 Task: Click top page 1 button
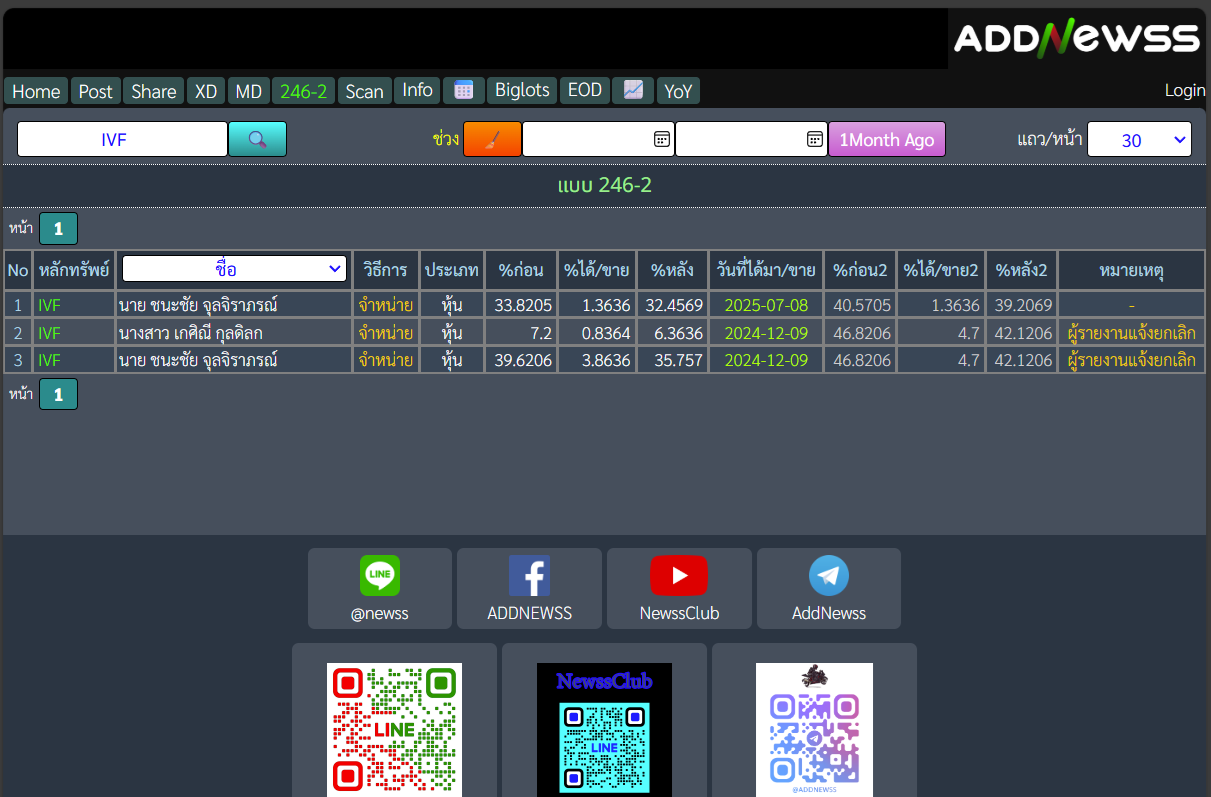58,229
